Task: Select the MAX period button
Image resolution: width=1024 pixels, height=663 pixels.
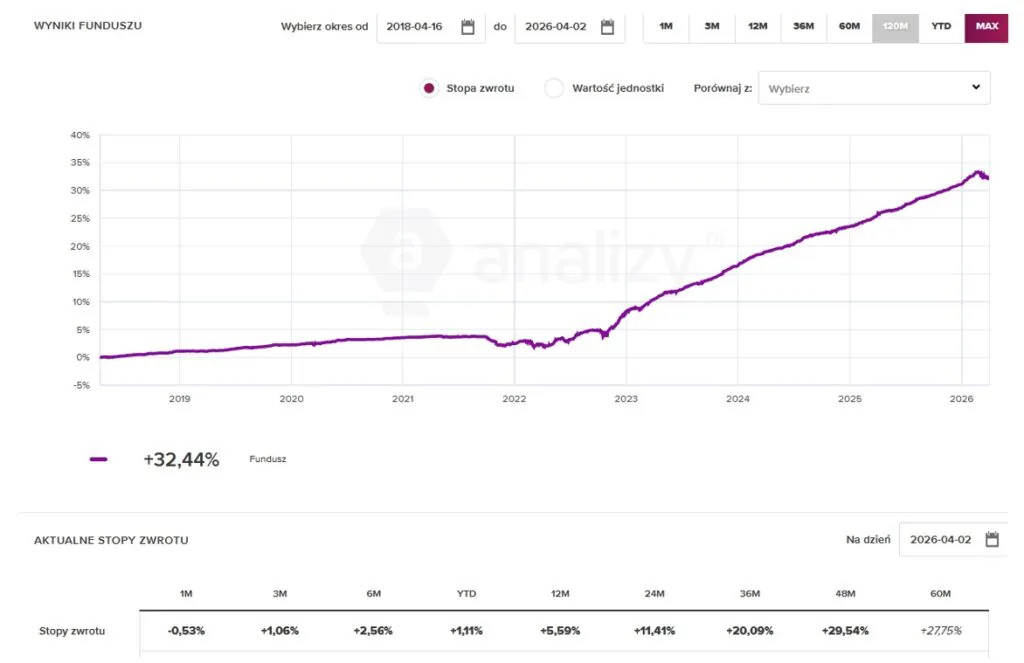Action: pyautogui.click(x=987, y=26)
